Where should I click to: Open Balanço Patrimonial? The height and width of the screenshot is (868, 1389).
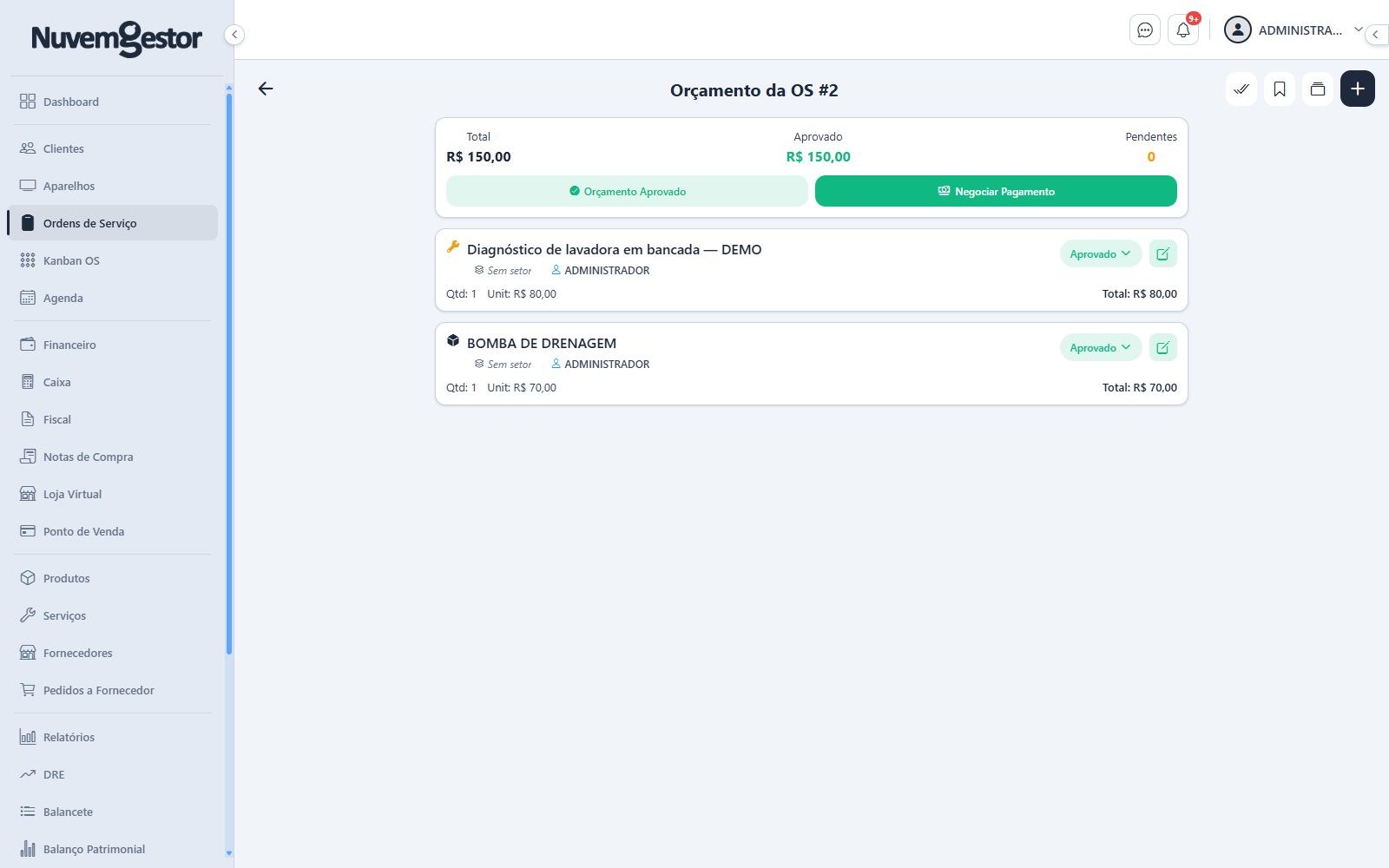(113, 849)
